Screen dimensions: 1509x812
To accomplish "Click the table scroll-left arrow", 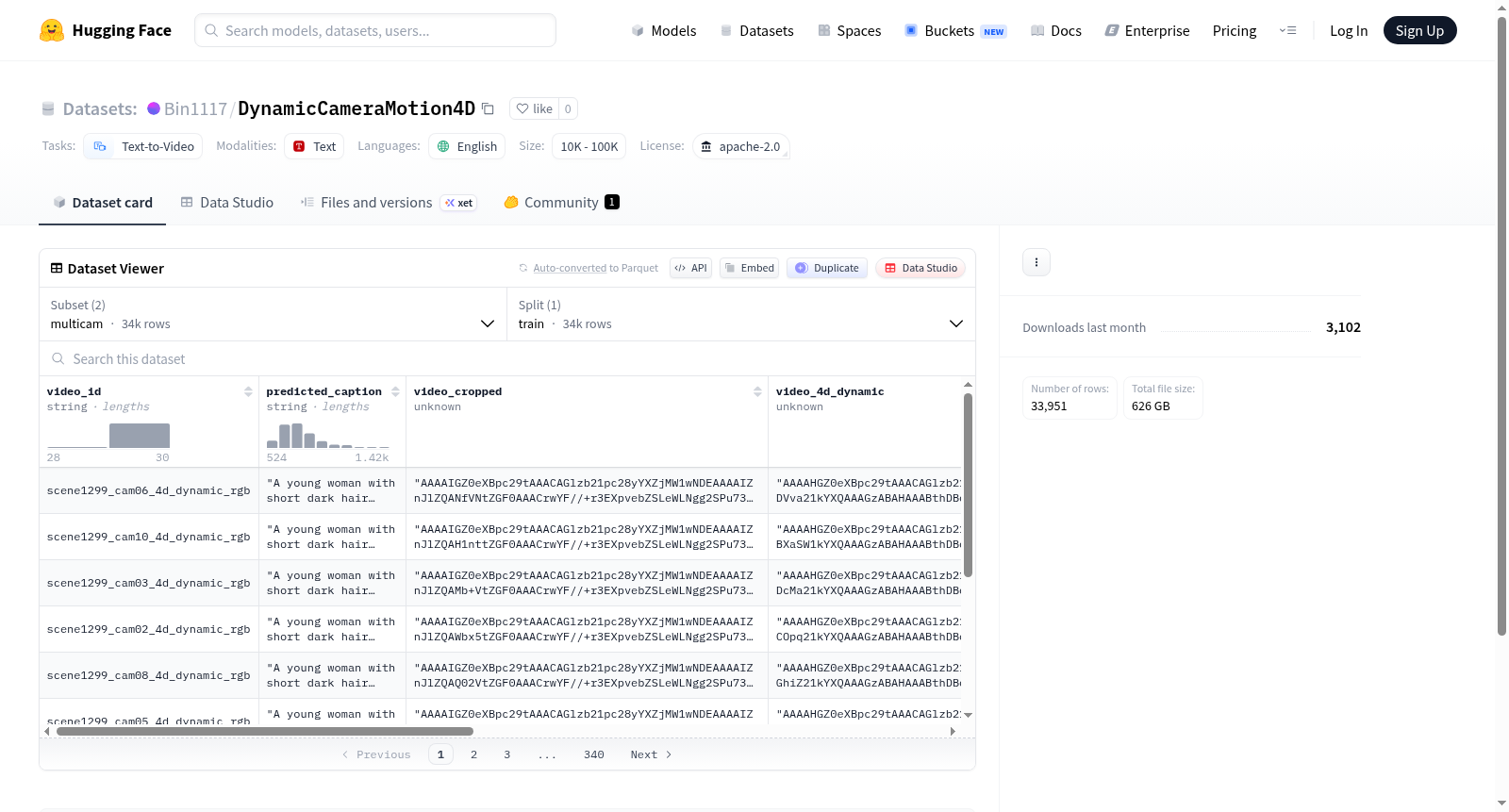I will click(47, 731).
